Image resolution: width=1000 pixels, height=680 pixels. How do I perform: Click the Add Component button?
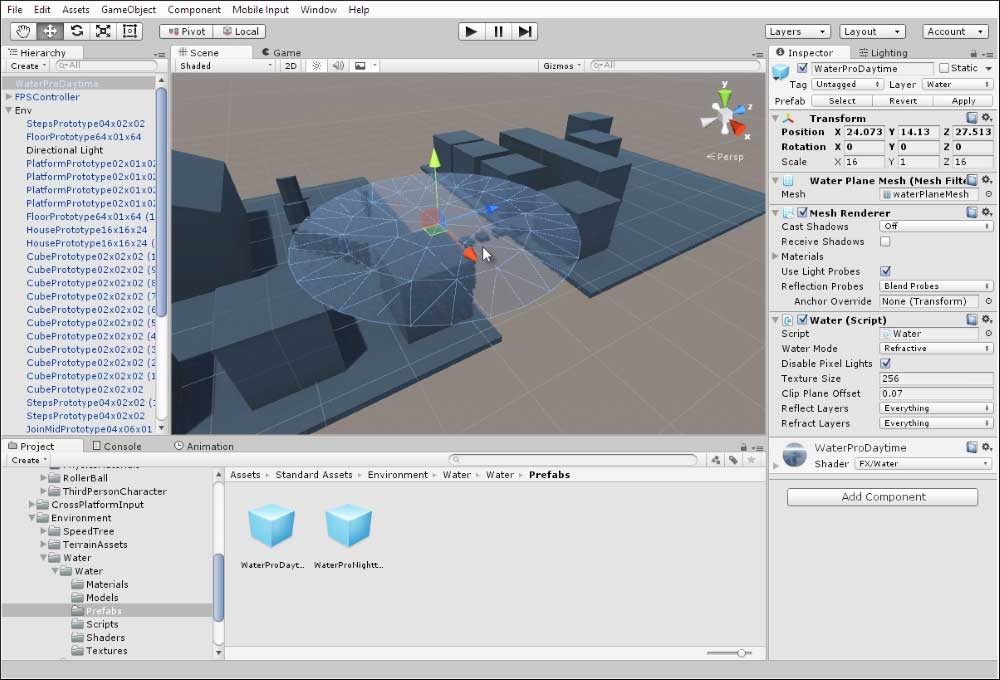pos(881,497)
